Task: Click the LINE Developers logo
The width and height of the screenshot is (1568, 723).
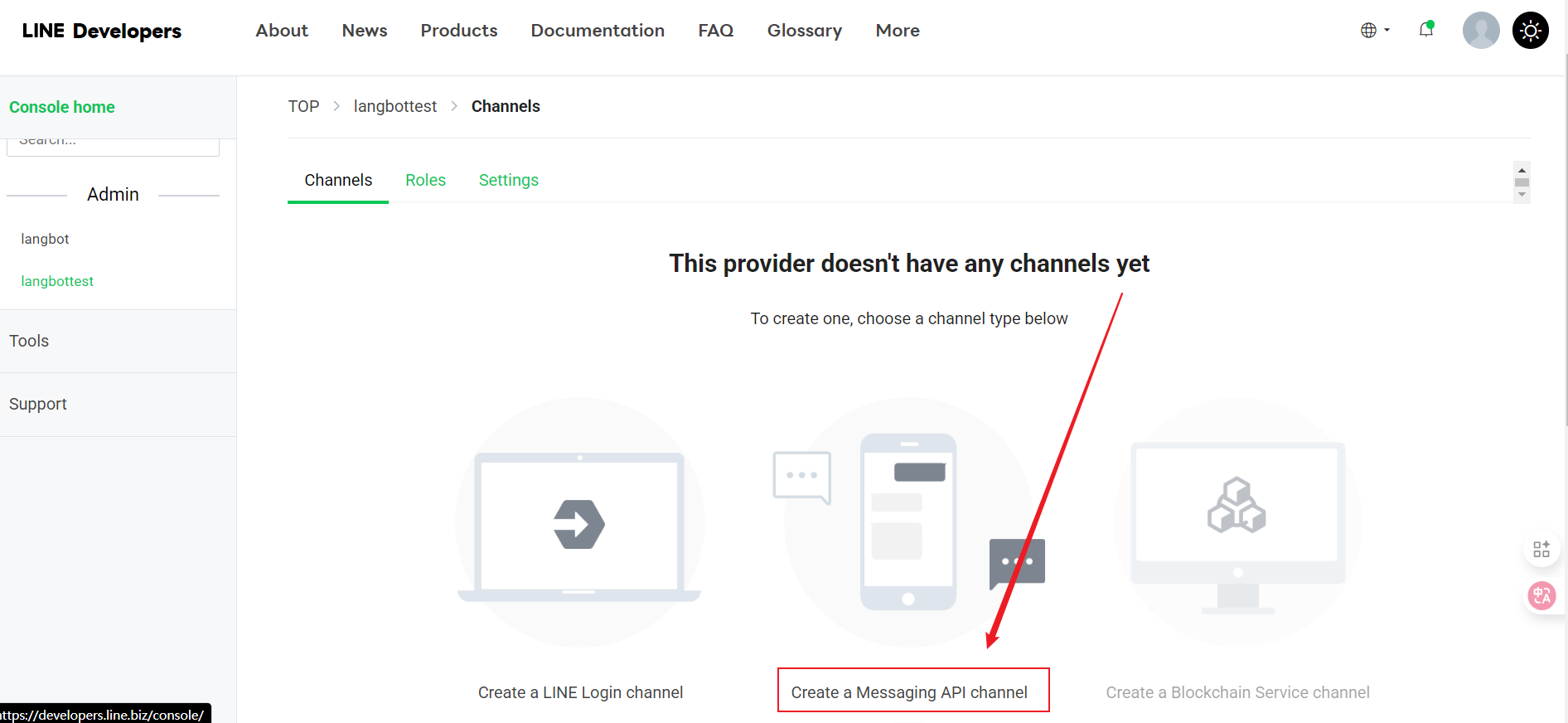Action: click(101, 31)
